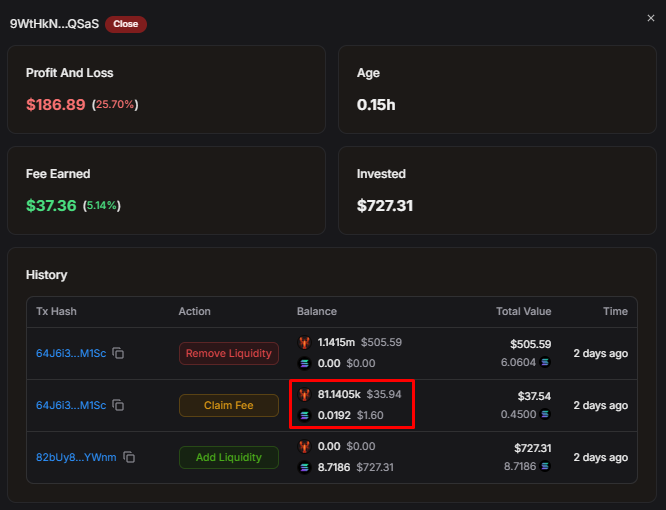Select the $1.60 fee amount
The image size is (666, 510).
[370, 415]
